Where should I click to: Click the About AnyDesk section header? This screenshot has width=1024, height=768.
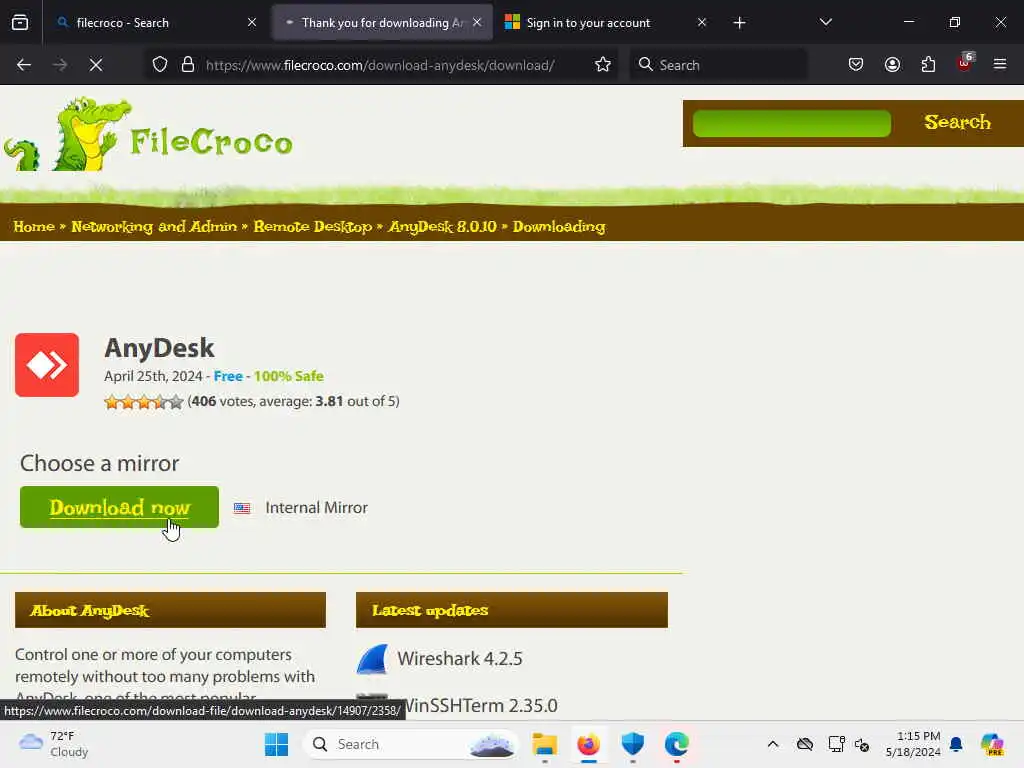point(170,610)
